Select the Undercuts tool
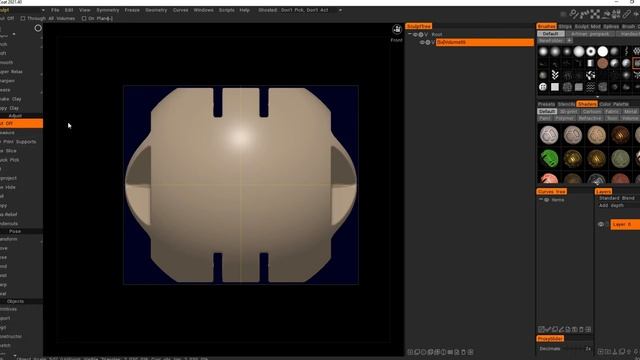Screen dimensions: 640x360 tap(21, 224)
